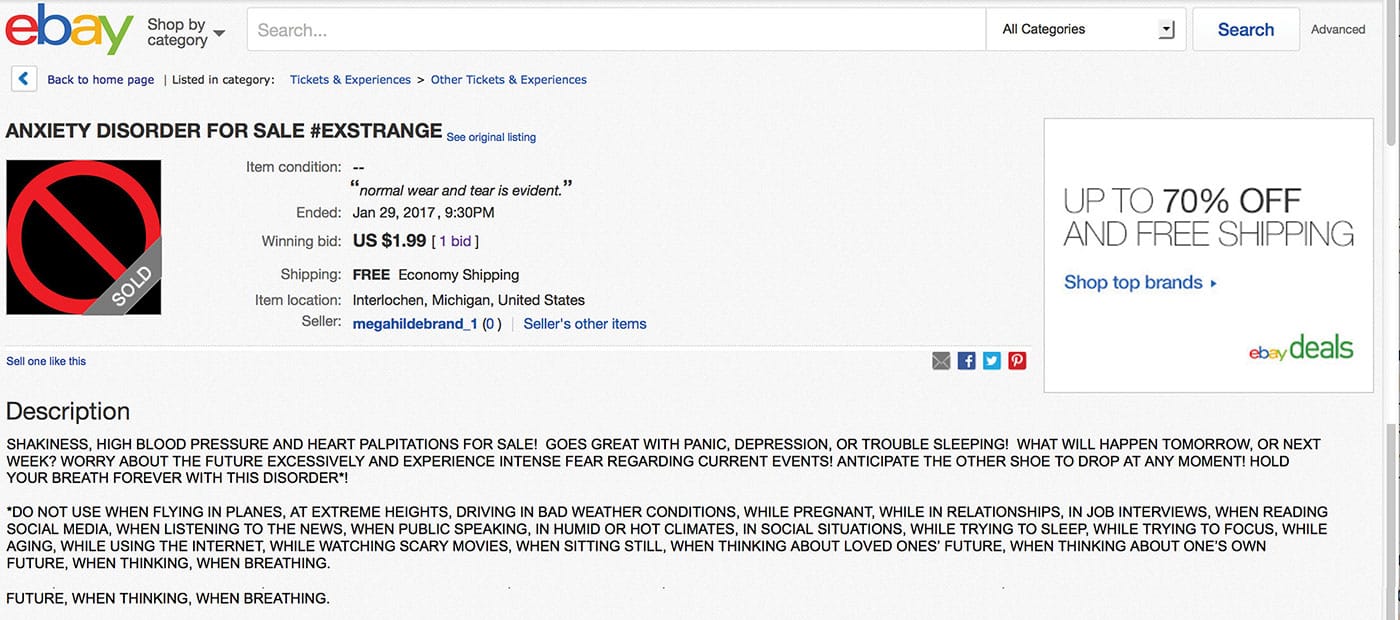Click the eBay logo
1400x620 pixels.
[69, 29]
